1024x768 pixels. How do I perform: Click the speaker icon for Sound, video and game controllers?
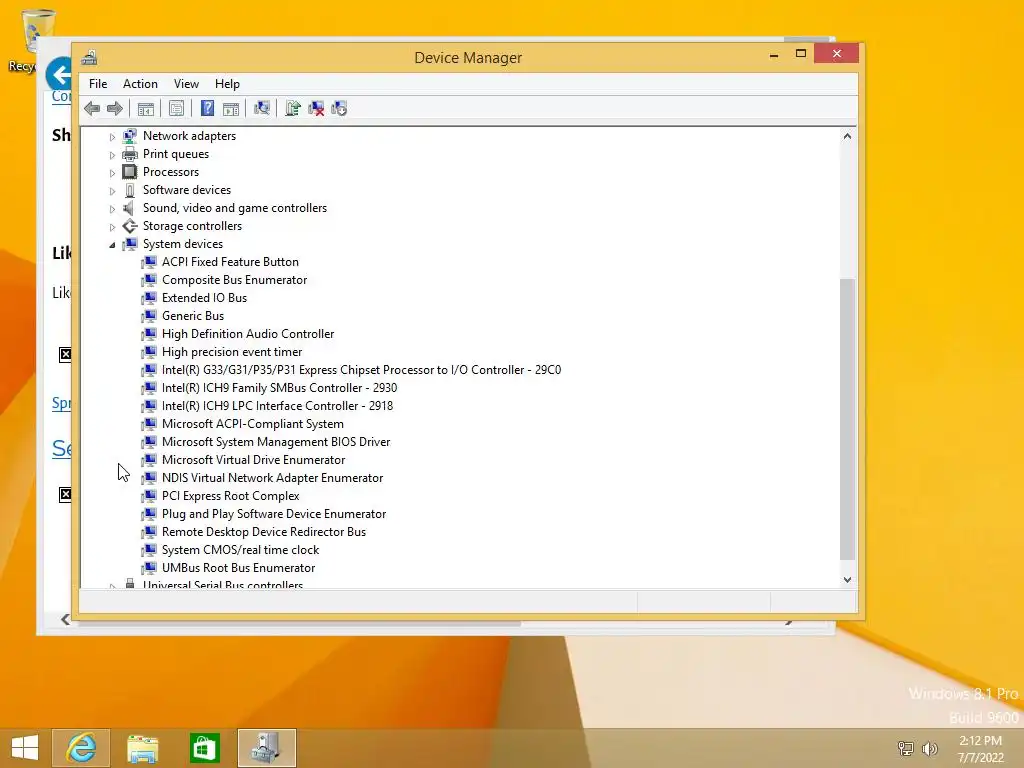coord(130,208)
